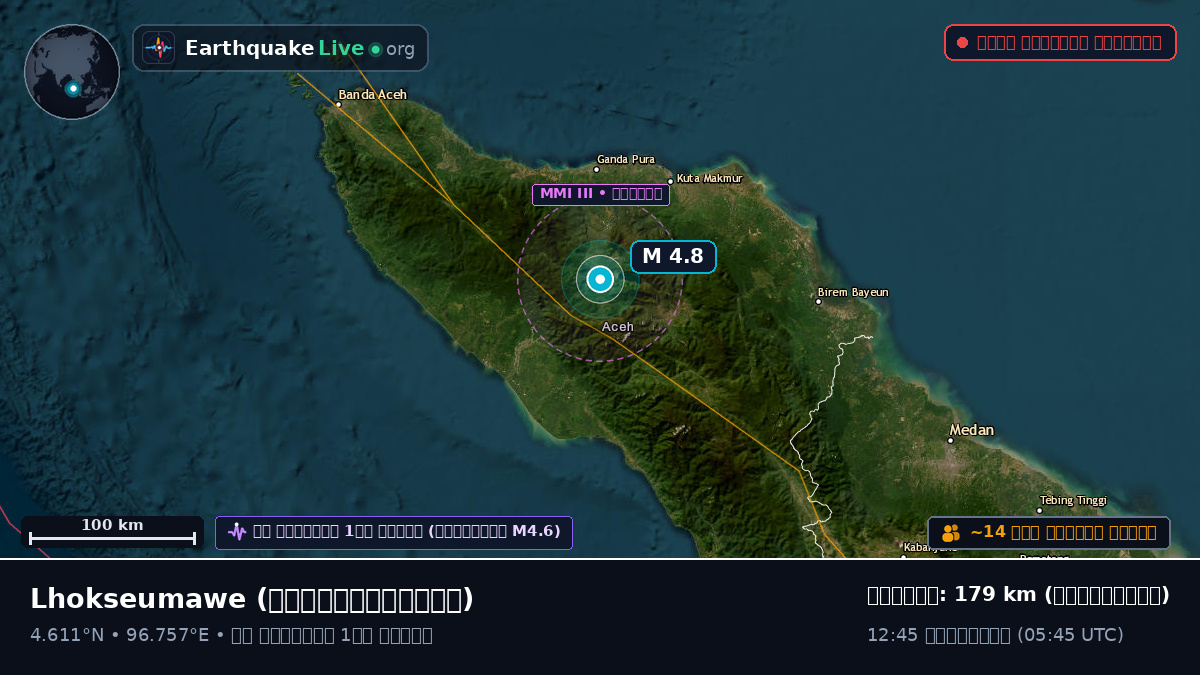The width and height of the screenshot is (1200, 675).
Task: Click the 12:45 (05:45 UTC) time text
Action: 995,635
